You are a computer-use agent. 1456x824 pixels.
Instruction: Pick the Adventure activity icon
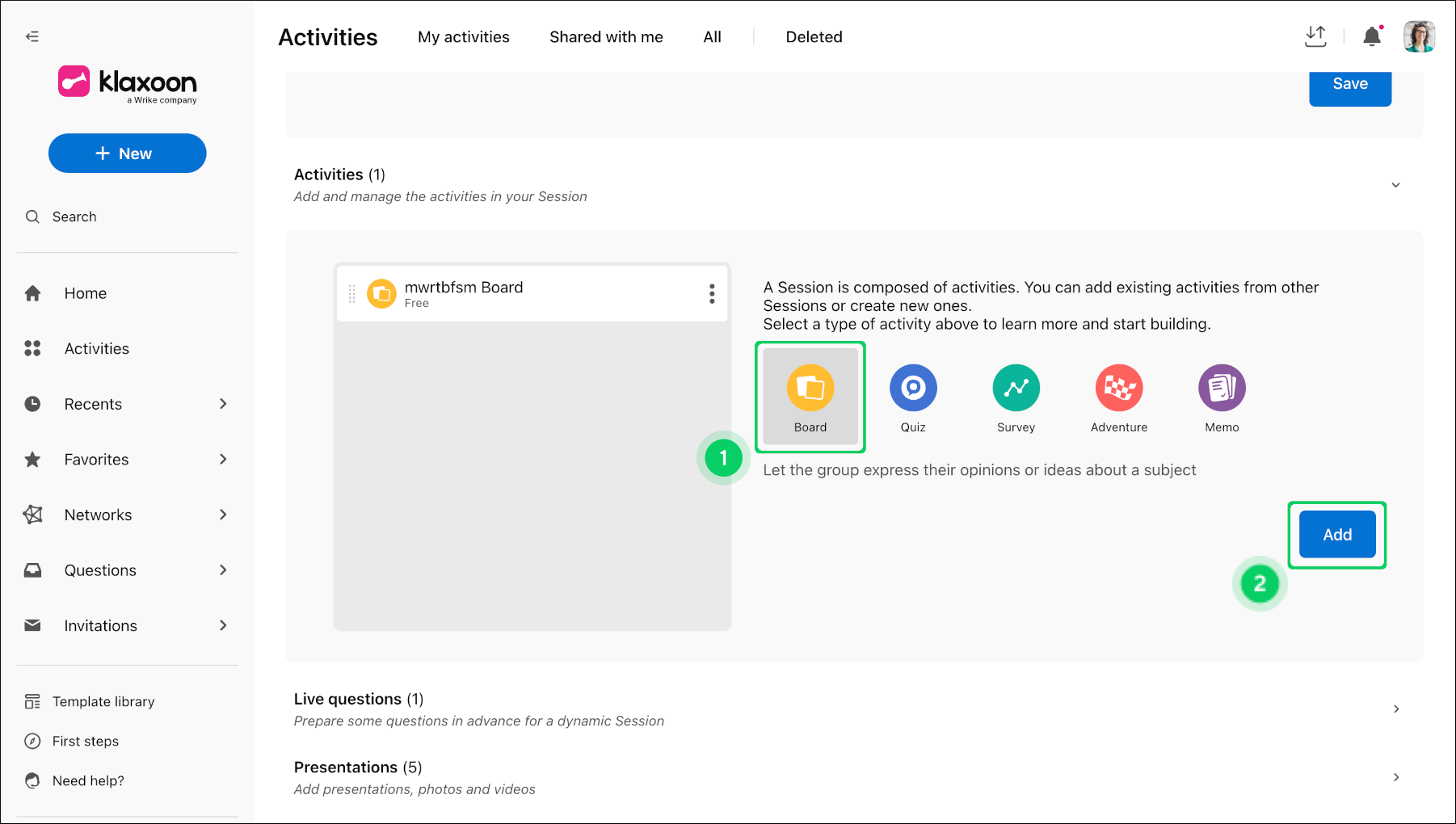[x=1119, y=388]
